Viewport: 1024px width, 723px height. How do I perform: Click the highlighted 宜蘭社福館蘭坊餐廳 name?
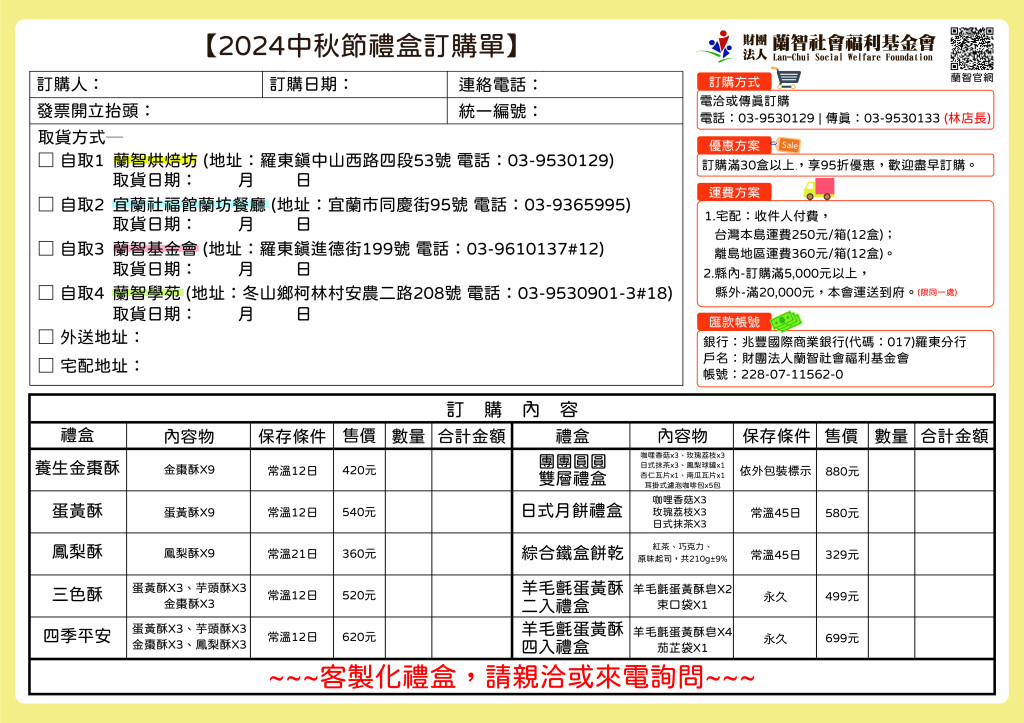[189, 204]
